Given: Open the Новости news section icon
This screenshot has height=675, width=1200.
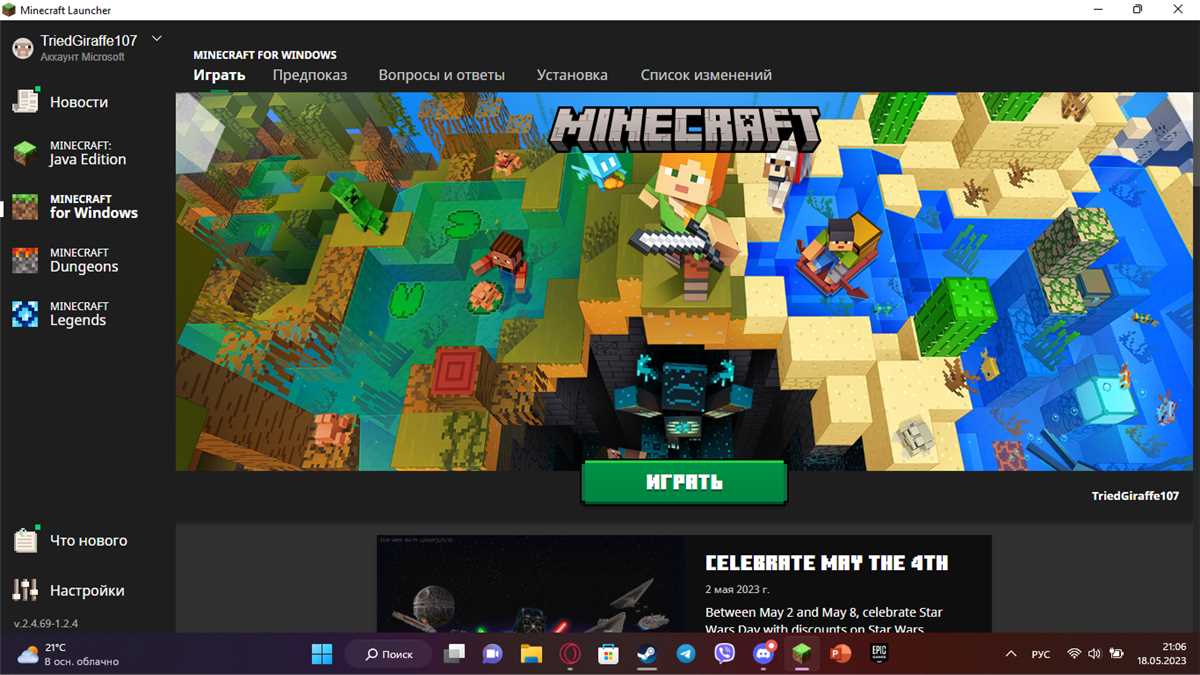Looking at the screenshot, I should [x=25, y=100].
